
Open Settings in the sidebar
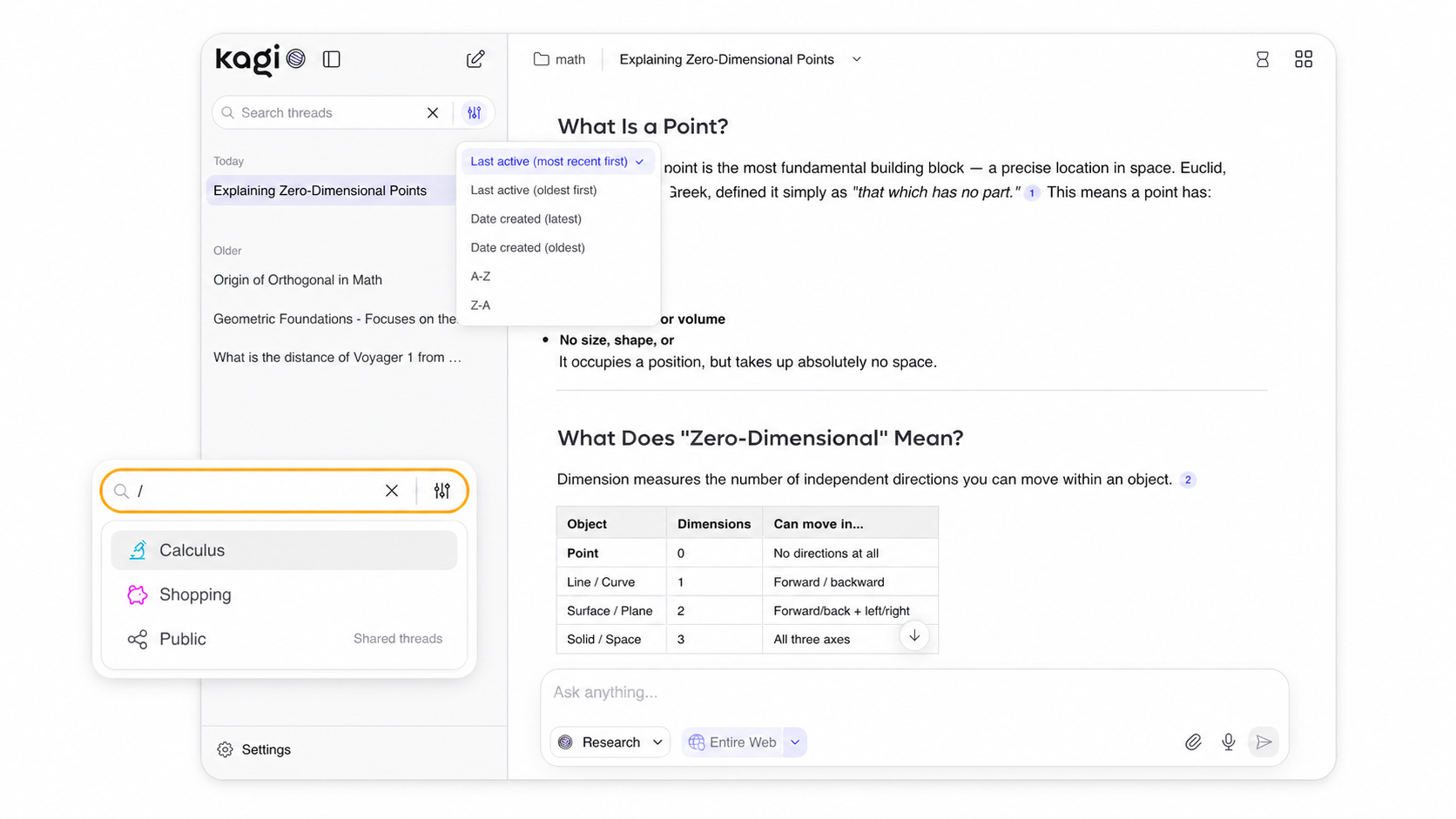pyautogui.click(x=254, y=749)
